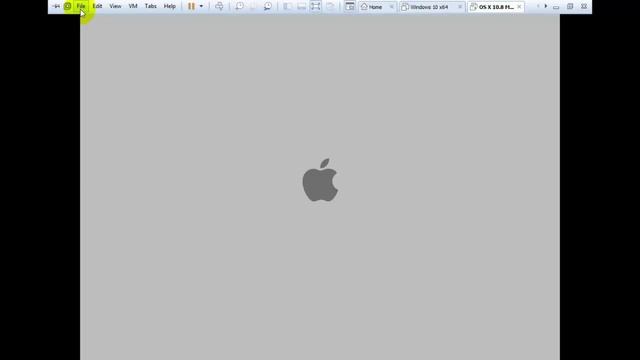The width and height of the screenshot is (640, 360).
Task: Open the Edit menu
Action: pyautogui.click(x=97, y=6)
